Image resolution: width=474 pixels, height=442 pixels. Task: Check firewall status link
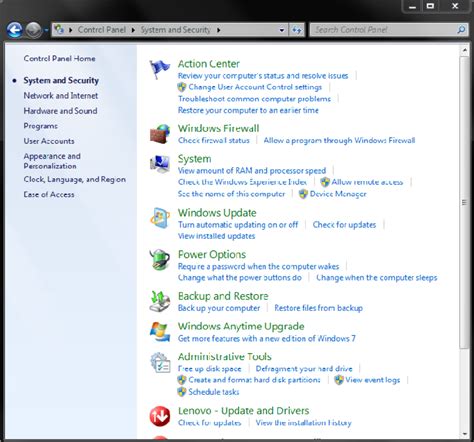[x=214, y=140]
